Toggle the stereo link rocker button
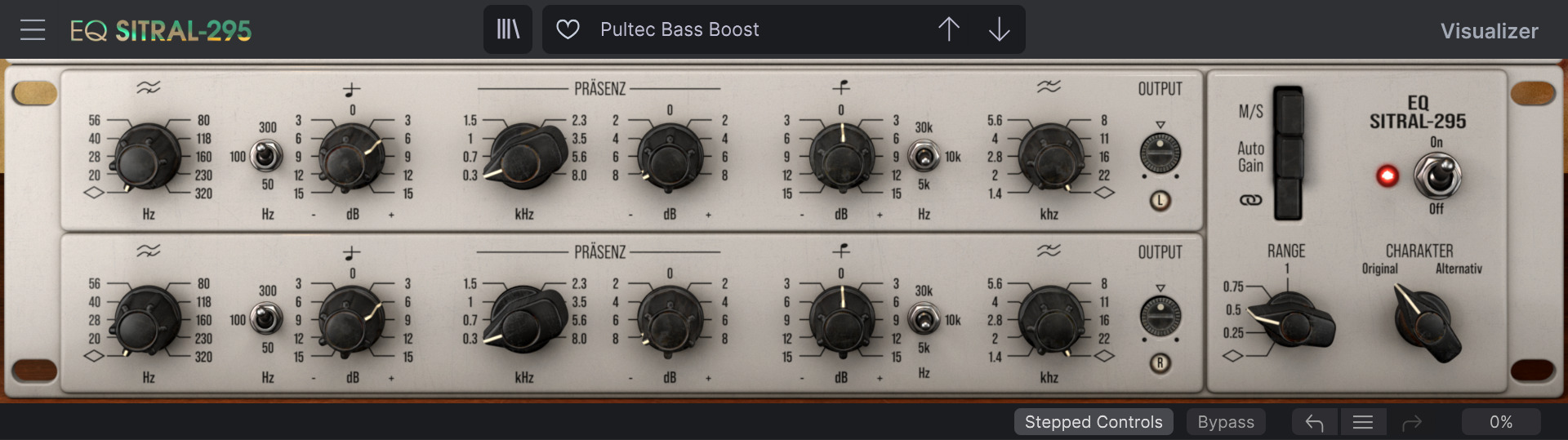Viewport: 1568px width, 440px height. point(1289,198)
